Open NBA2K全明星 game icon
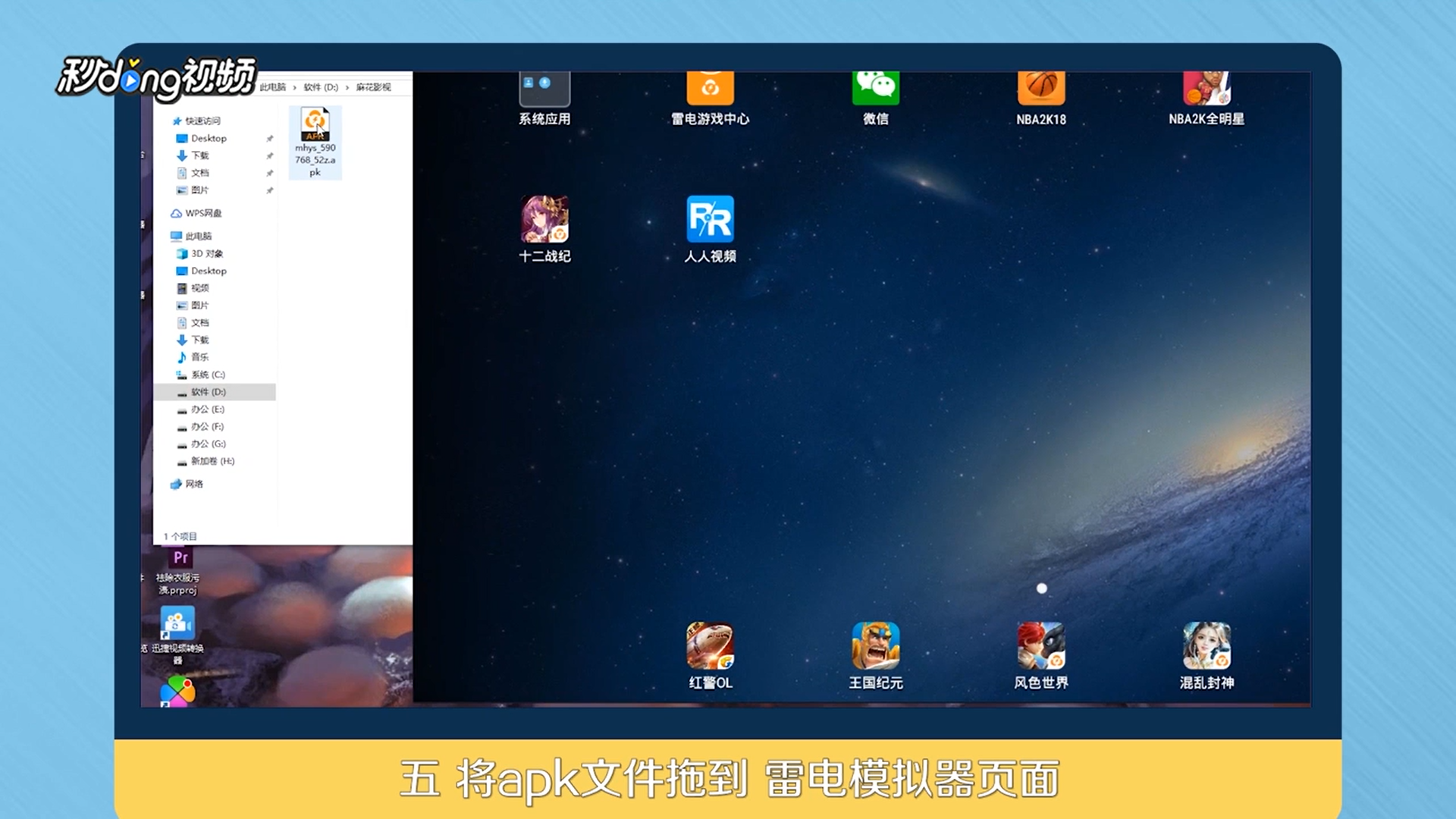 pos(1206,89)
